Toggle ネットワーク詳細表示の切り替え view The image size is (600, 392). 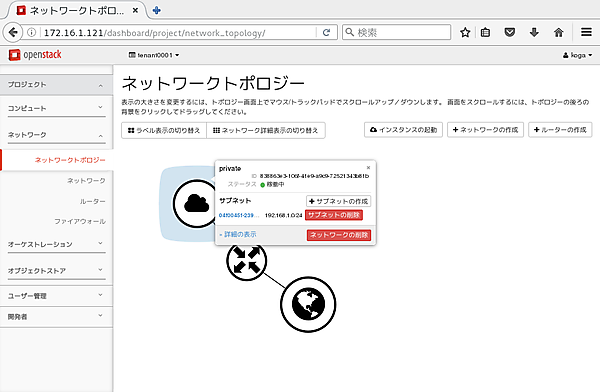[x=266, y=131]
